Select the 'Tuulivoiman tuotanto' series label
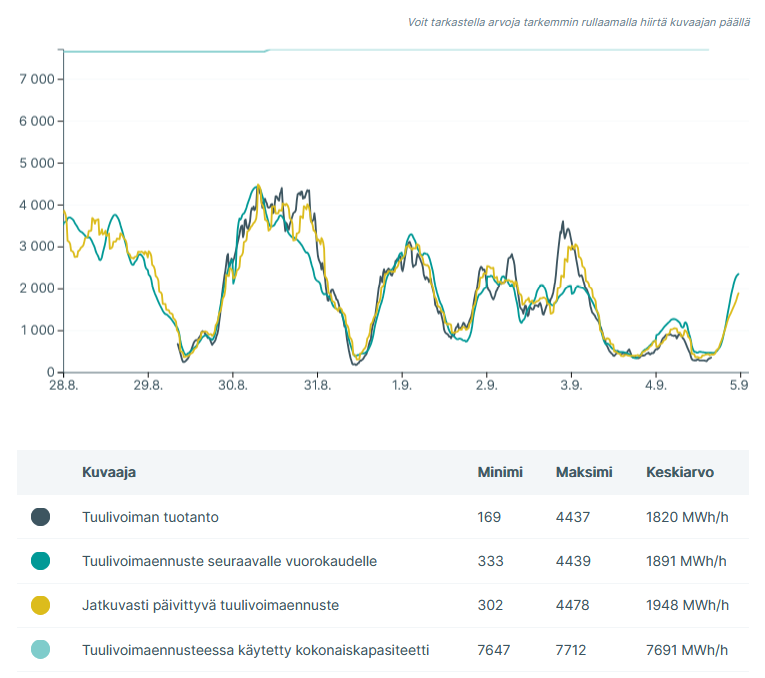Viewport: 765px width, 678px height. click(x=150, y=517)
